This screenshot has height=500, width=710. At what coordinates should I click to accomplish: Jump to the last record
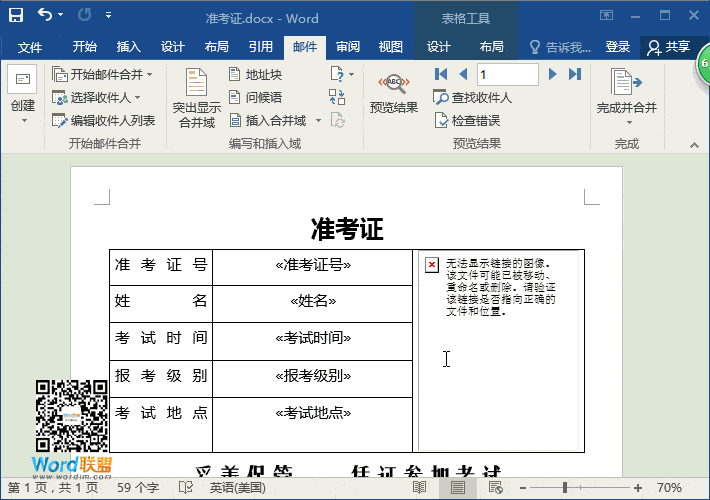575,75
